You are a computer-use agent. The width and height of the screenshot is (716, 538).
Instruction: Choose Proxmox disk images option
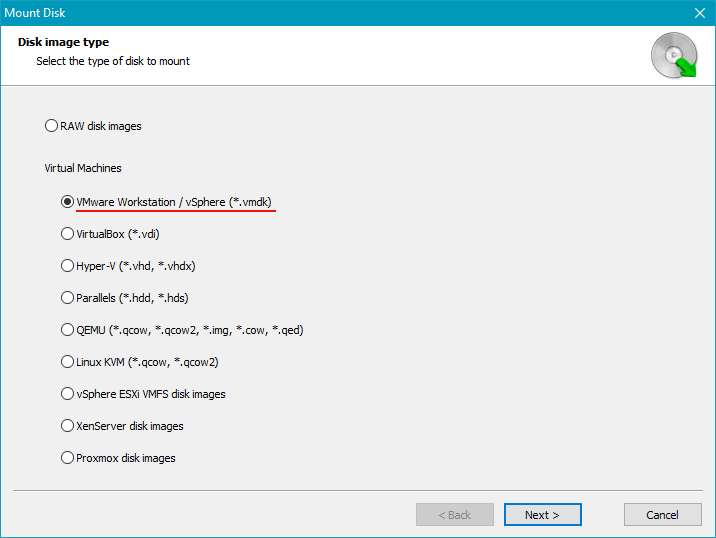pos(118,458)
